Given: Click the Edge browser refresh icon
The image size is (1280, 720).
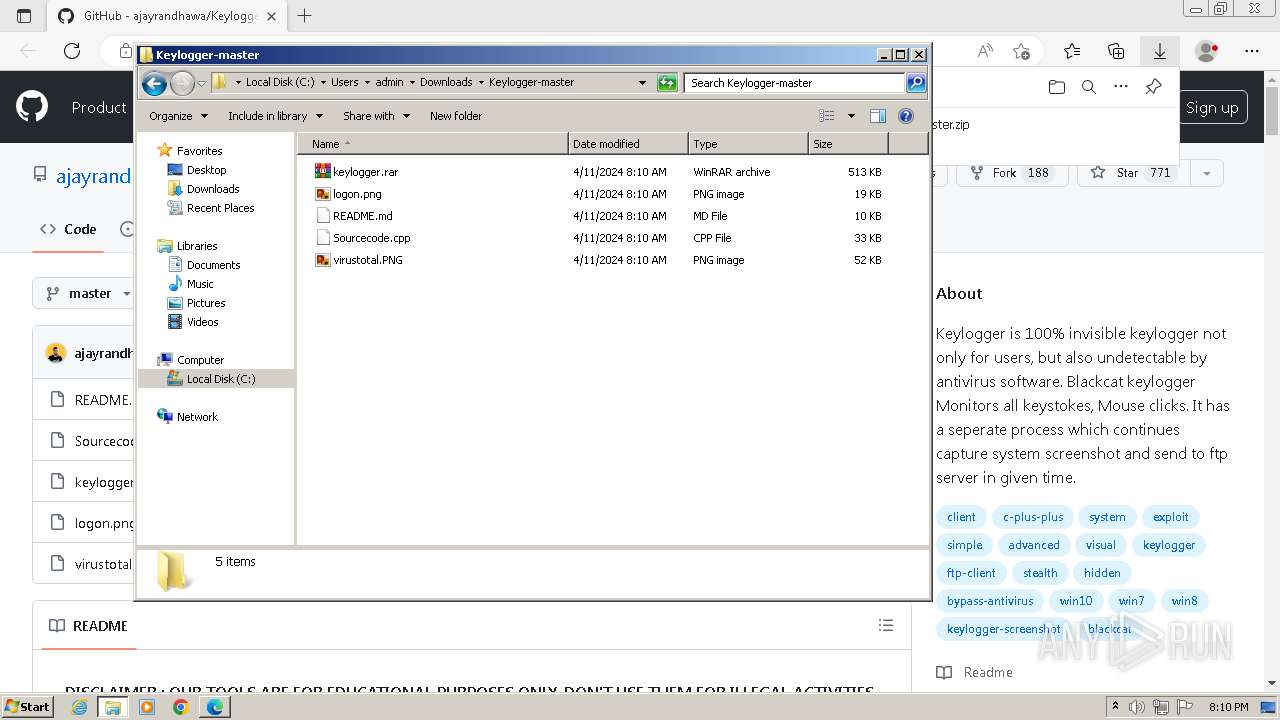Looking at the screenshot, I should 71,51.
